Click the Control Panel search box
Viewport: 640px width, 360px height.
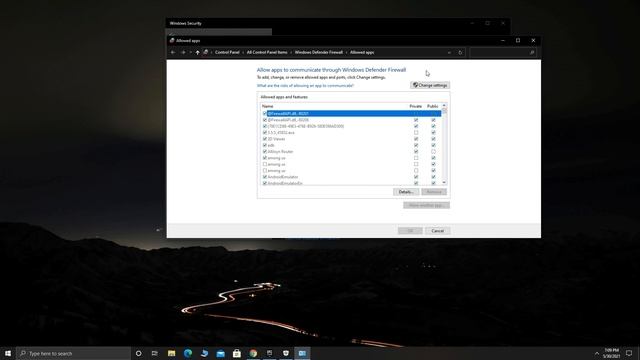pyautogui.click(x=502, y=53)
